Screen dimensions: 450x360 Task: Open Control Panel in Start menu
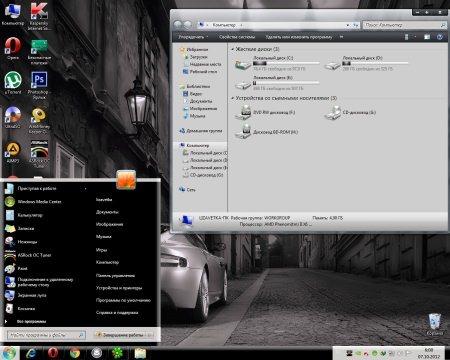(x=115, y=276)
